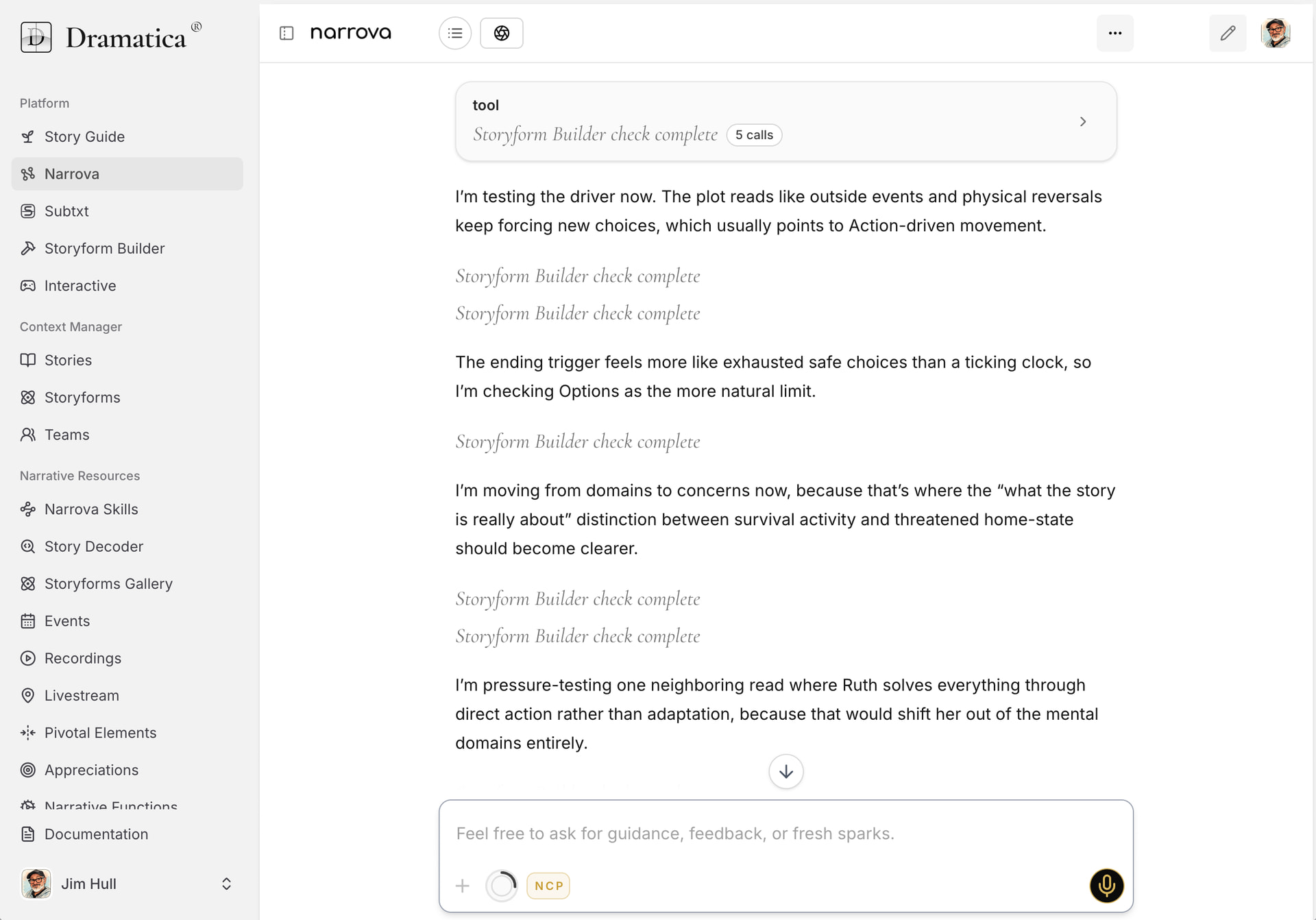This screenshot has height=920, width=1316.
Task: Open the conversation list icon
Action: click(x=455, y=33)
